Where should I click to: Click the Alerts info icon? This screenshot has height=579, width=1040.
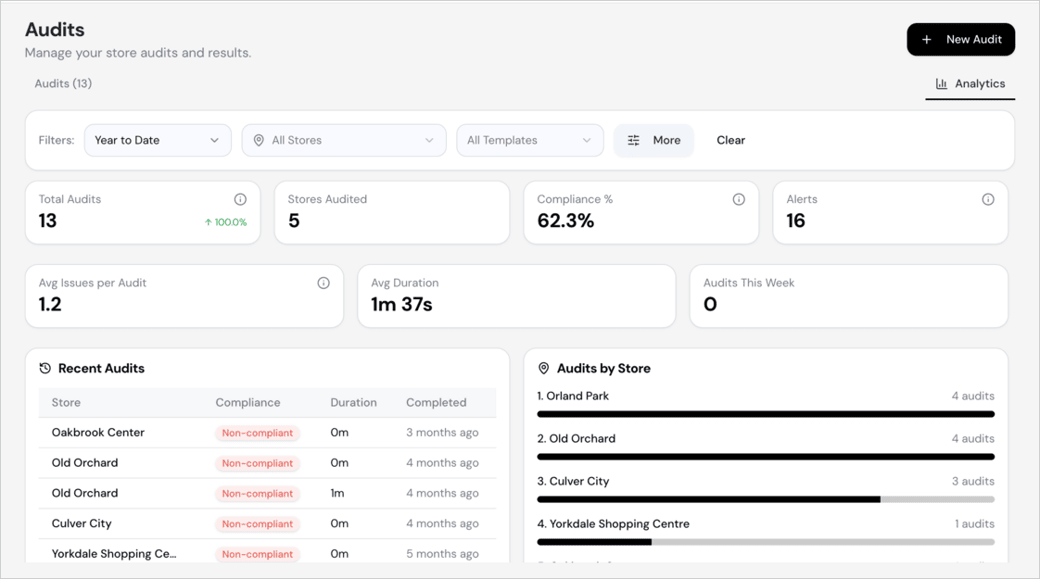click(988, 199)
